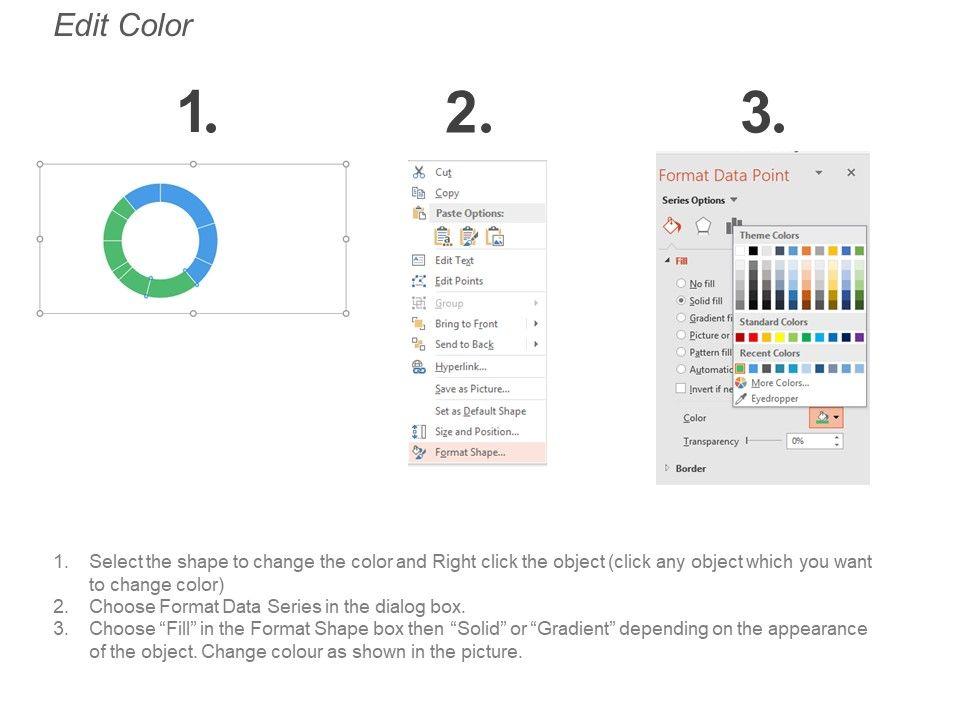Click the Cut scissors icon
This screenshot has height=720, width=960.
pyautogui.click(x=419, y=172)
